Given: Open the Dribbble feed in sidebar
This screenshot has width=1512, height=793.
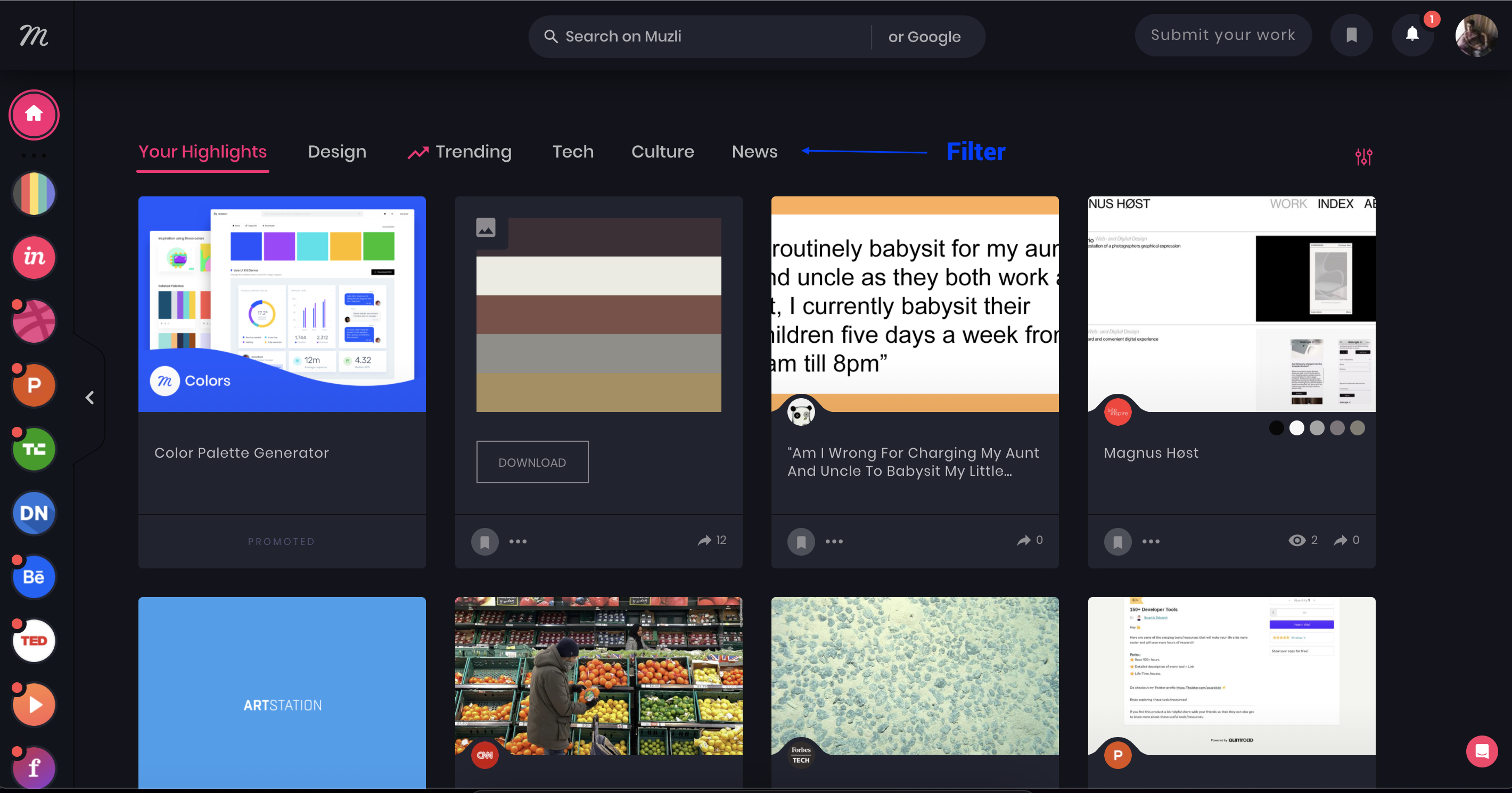Looking at the screenshot, I should [34, 321].
